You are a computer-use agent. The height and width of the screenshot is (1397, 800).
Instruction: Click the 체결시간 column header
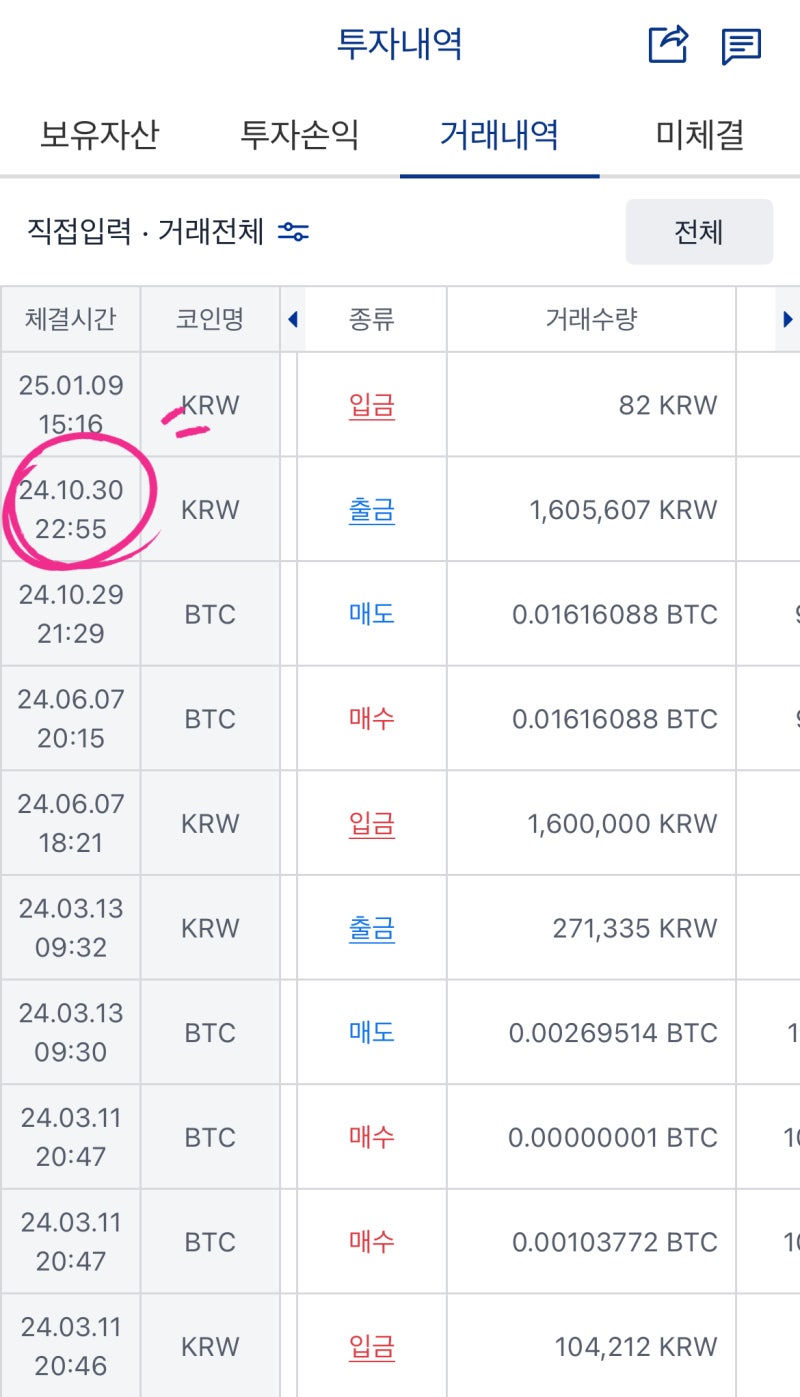tap(70, 318)
